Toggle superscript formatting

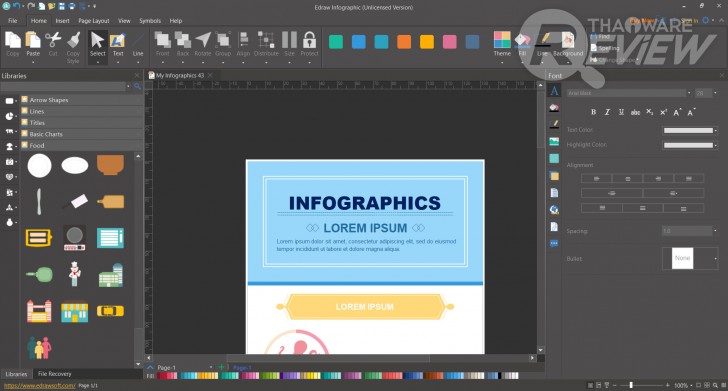pos(663,112)
